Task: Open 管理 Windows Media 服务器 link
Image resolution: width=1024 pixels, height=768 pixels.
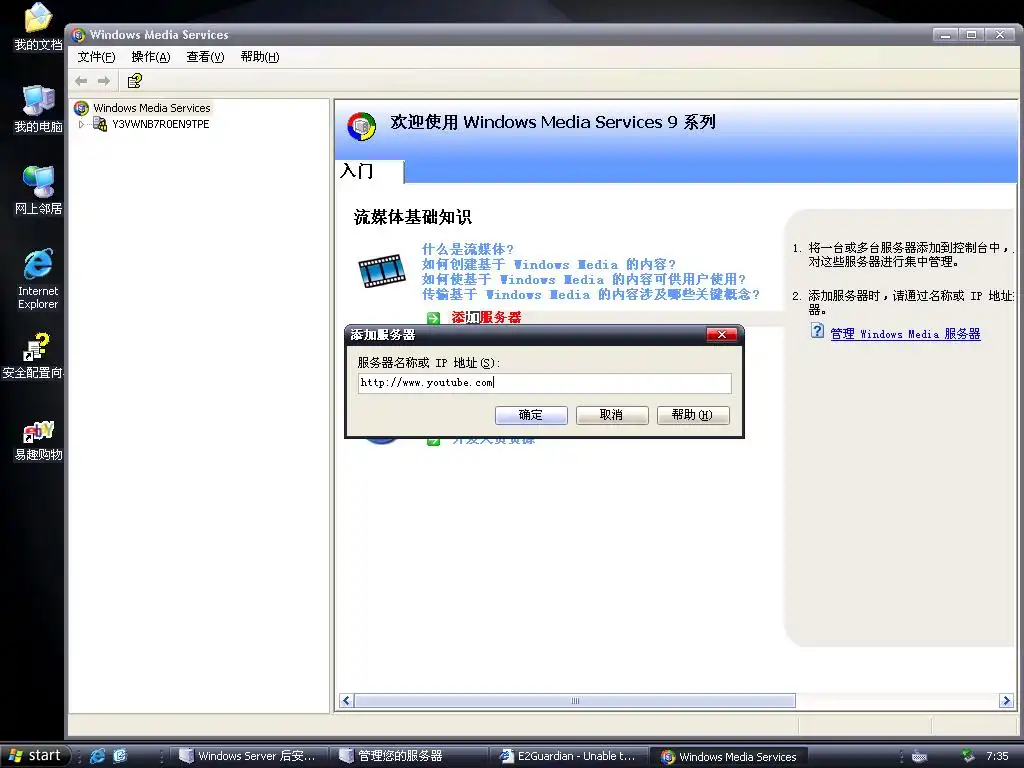Action: (x=905, y=334)
